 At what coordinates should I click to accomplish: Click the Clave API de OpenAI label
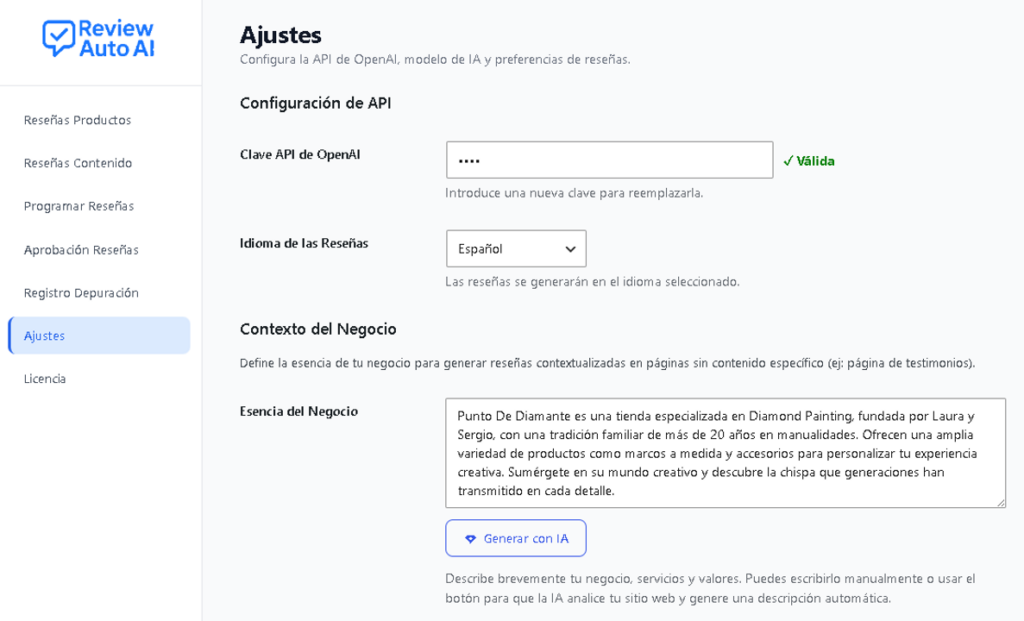click(300, 155)
